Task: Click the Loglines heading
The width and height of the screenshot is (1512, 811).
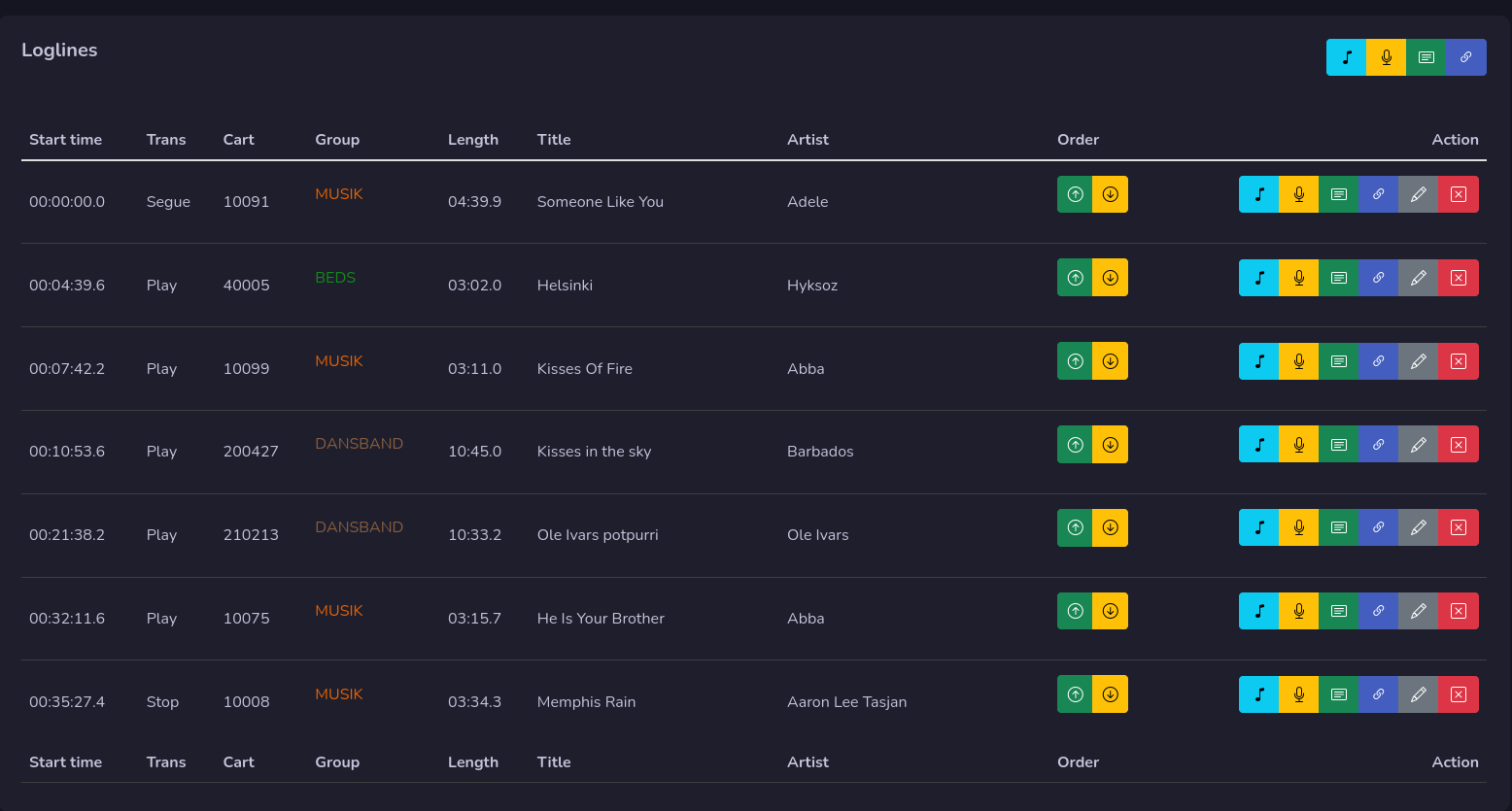Action: point(59,51)
